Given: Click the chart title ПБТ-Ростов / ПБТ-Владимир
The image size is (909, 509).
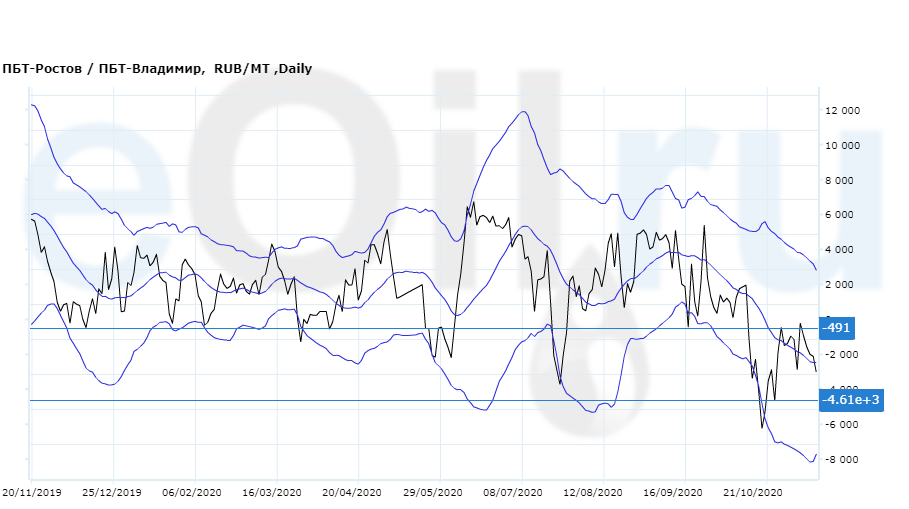Looking at the screenshot, I should (x=157, y=69).
